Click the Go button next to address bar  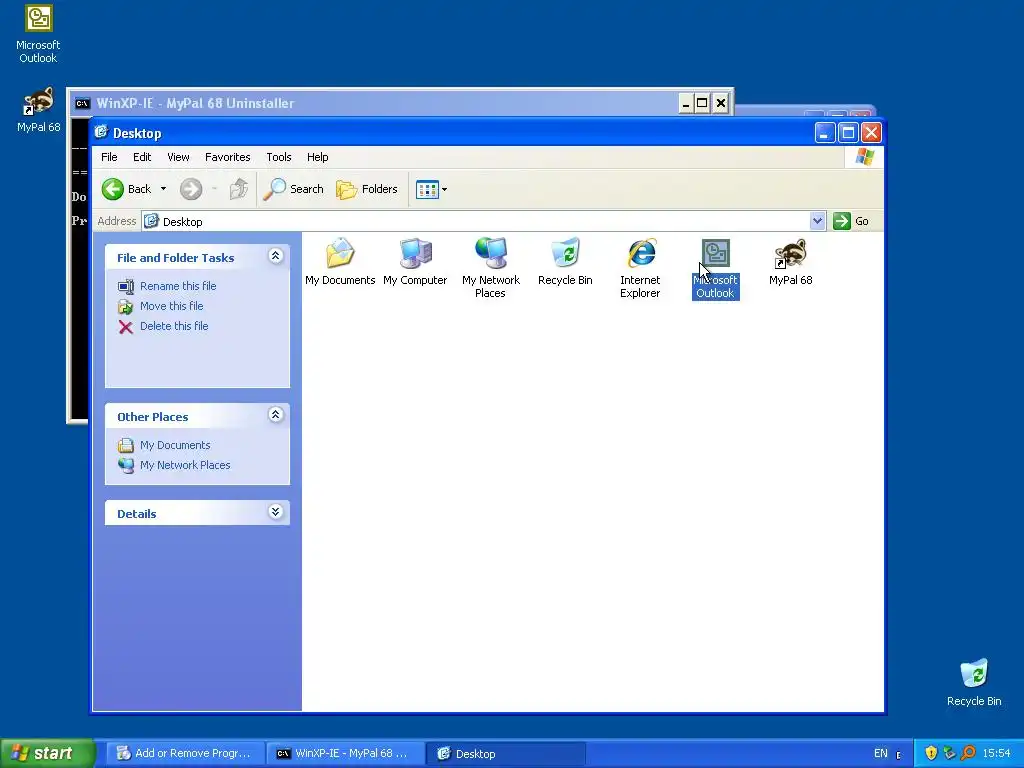[851, 221]
